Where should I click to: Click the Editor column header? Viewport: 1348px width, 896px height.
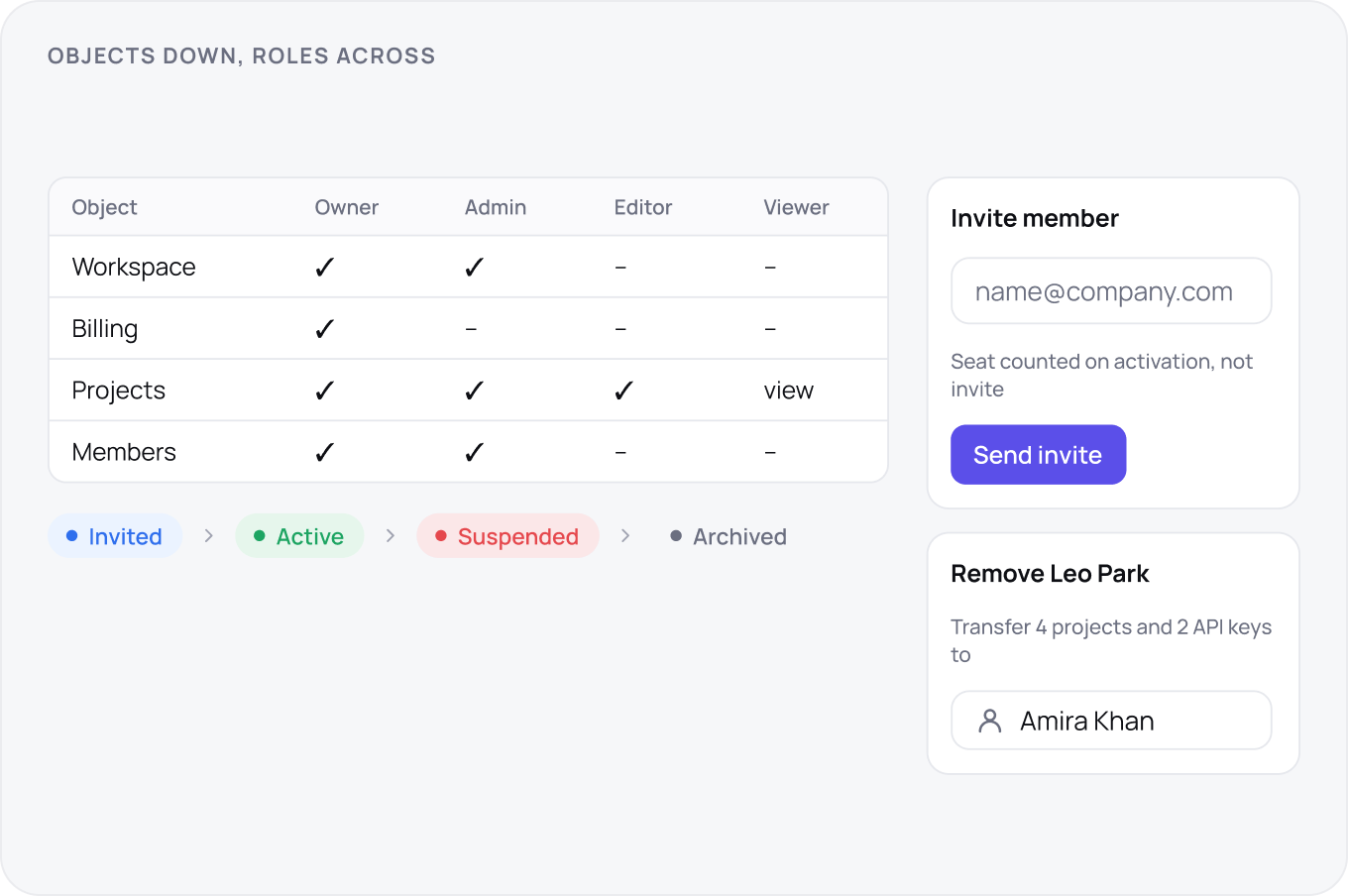pyautogui.click(x=642, y=207)
